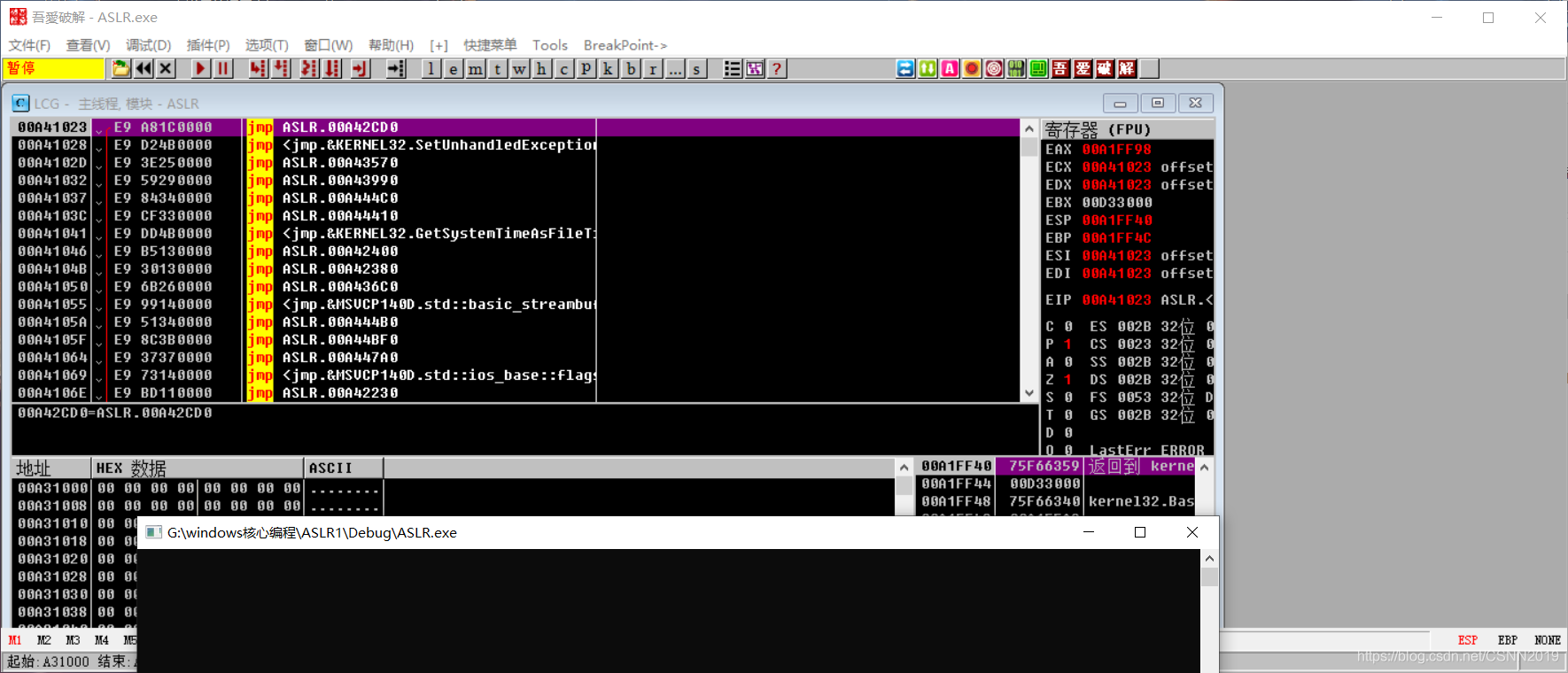Open the Tools menu

pos(549,45)
